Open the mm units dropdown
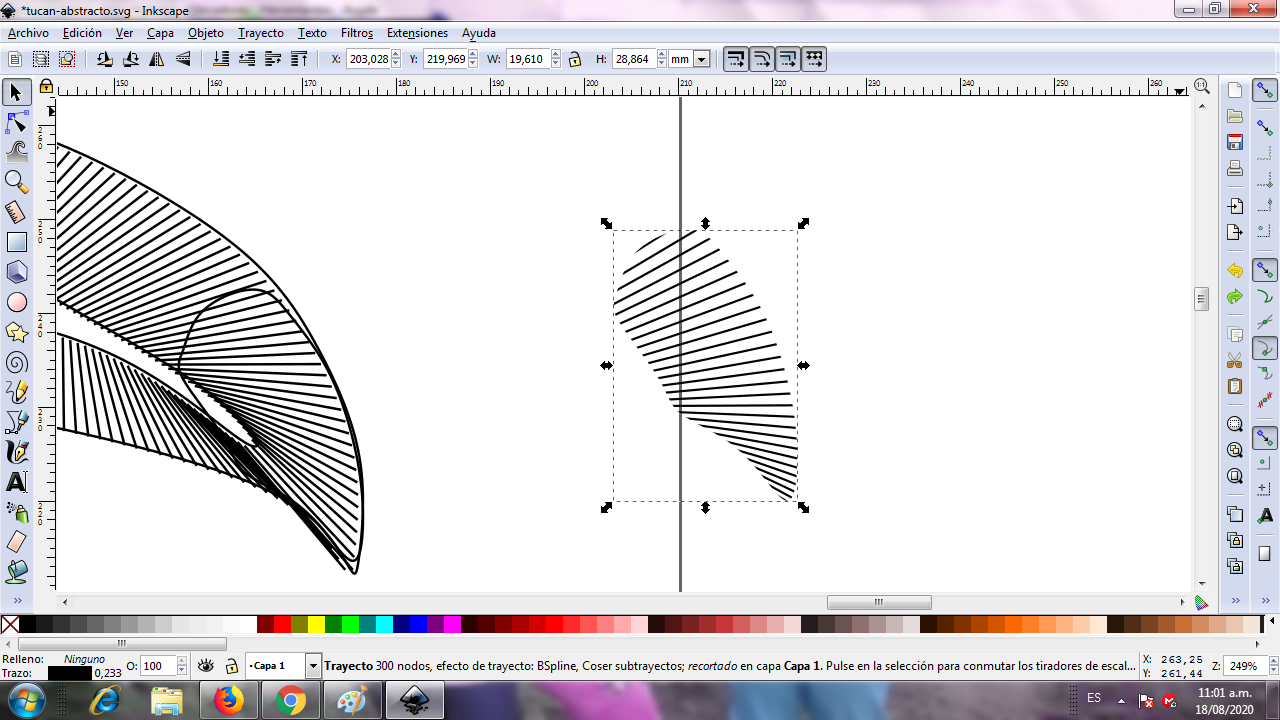The image size is (1280, 720). point(701,59)
